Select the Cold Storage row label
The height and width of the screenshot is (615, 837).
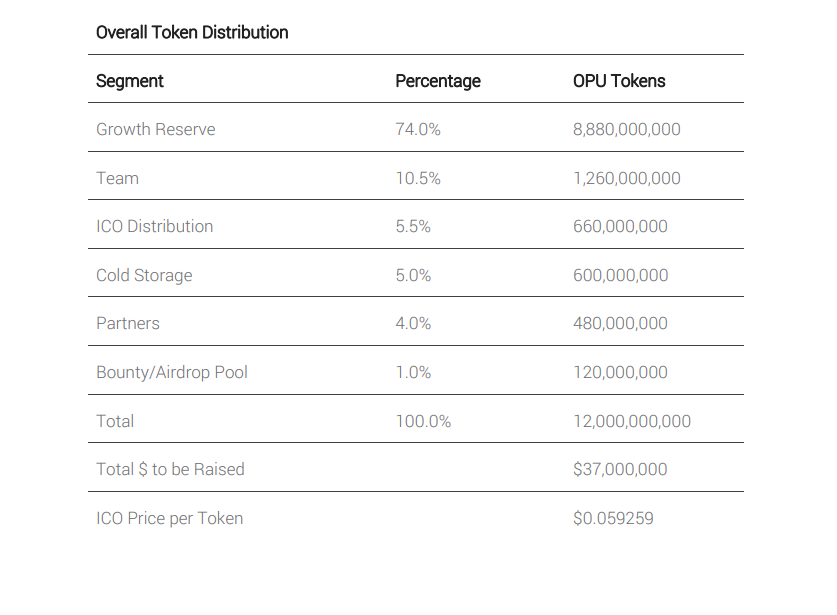[x=144, y=275]
